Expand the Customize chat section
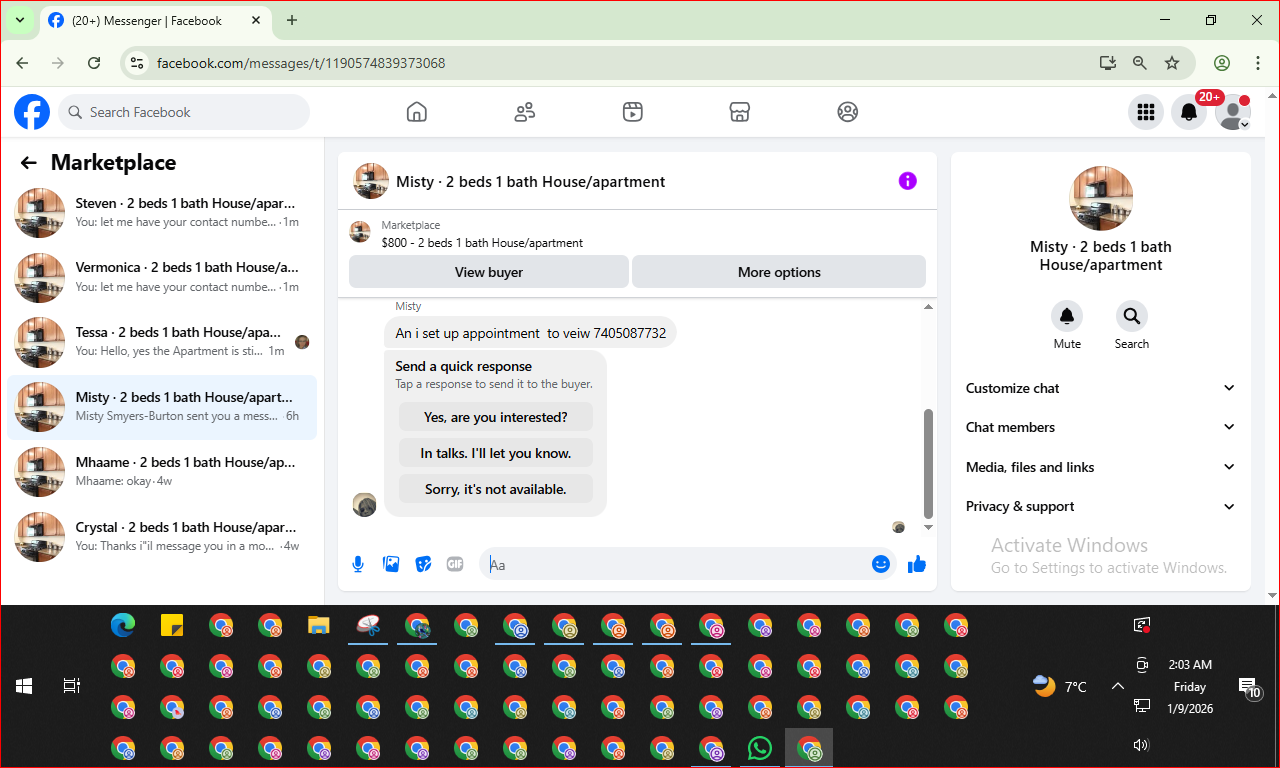Image resolution: width=1280 pixels, height=768 pixels. pos(1100,388)
